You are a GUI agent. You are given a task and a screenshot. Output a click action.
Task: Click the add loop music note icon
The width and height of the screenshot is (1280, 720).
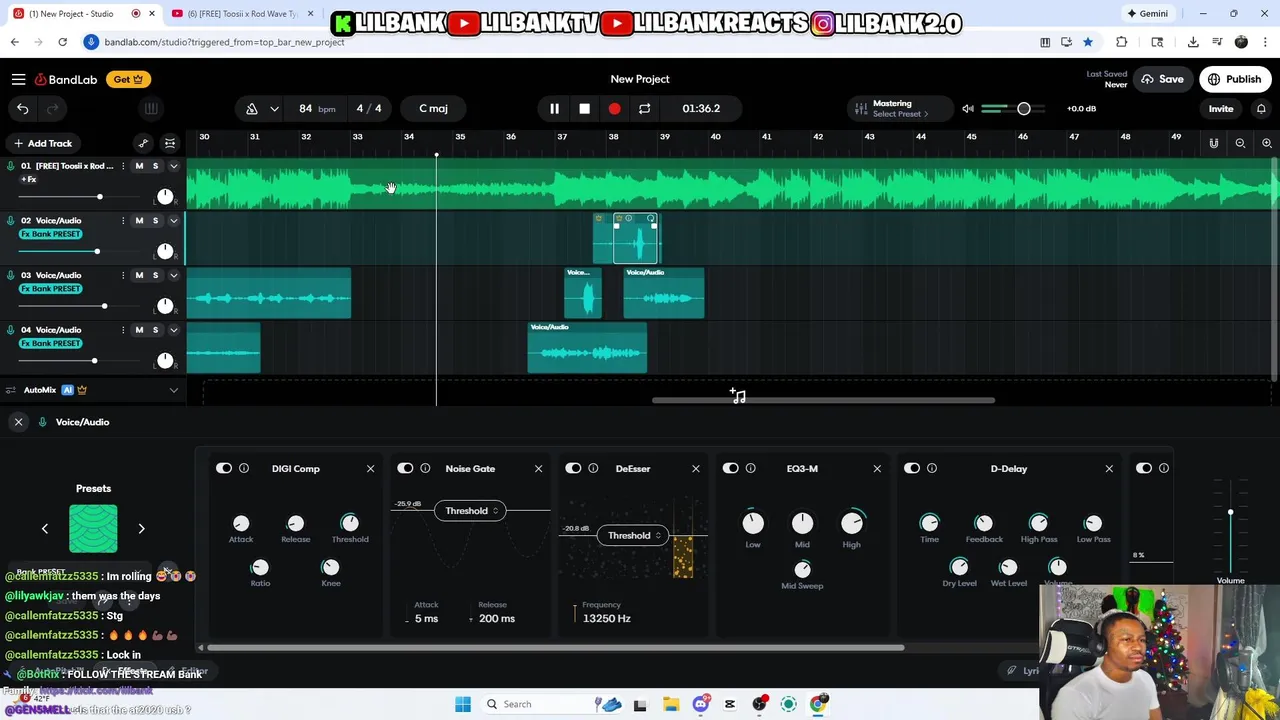(738, 396)
